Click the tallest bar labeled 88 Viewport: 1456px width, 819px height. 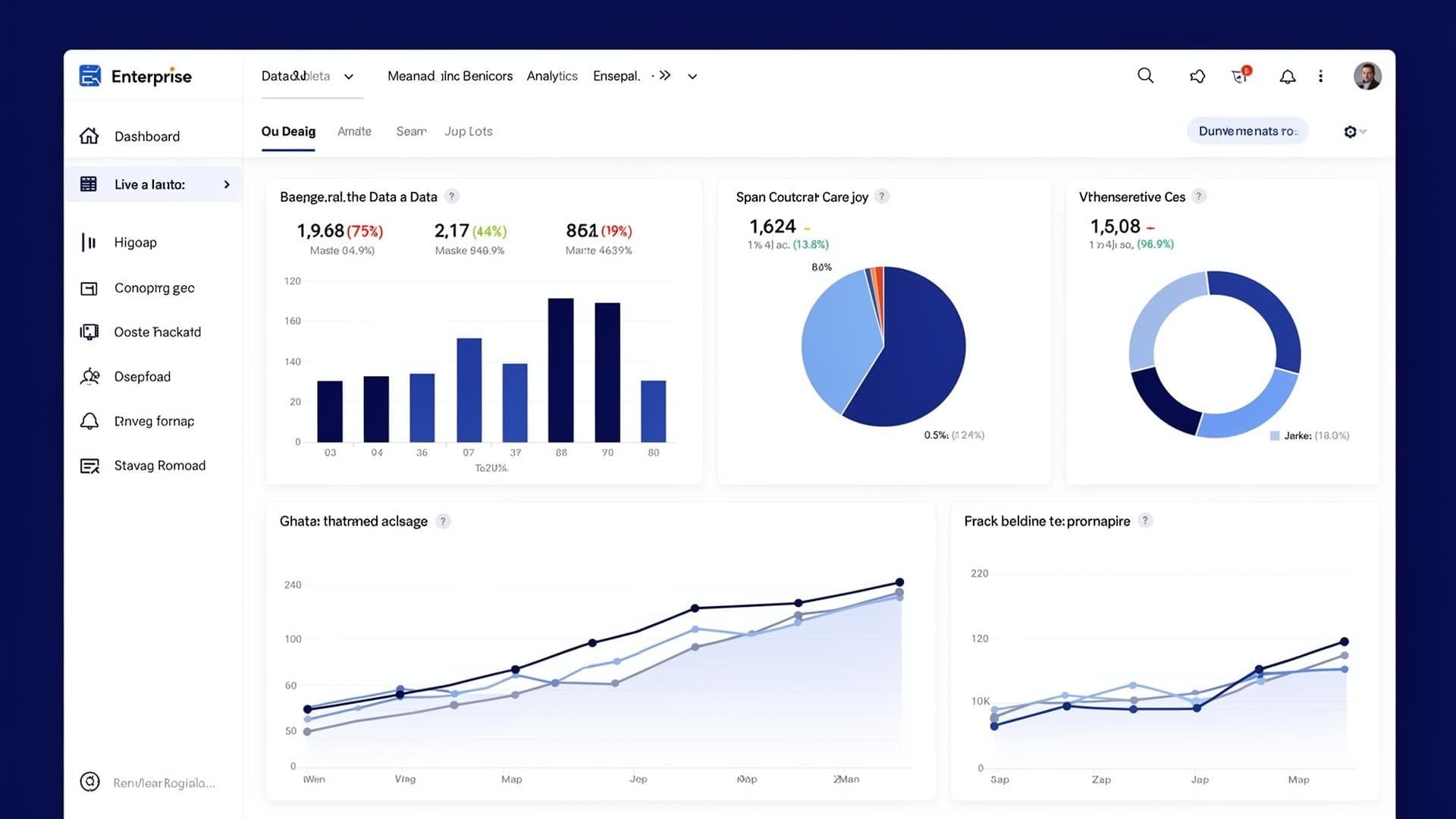[560, 370]
